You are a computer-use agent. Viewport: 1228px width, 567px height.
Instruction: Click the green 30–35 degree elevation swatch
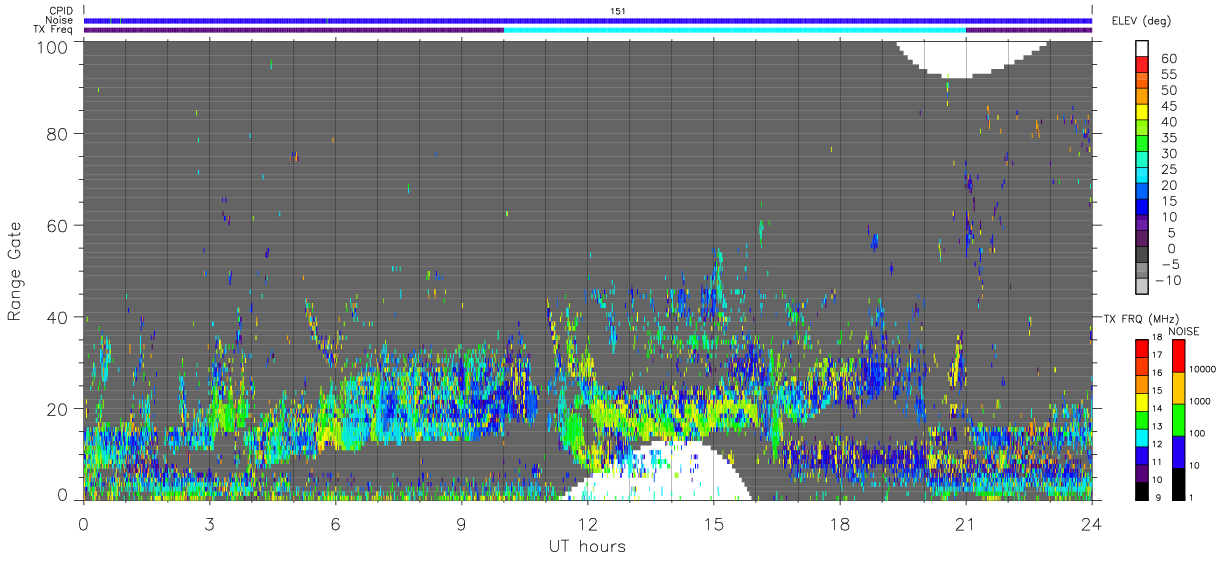pyautogui.click(x=1142, y=143)
